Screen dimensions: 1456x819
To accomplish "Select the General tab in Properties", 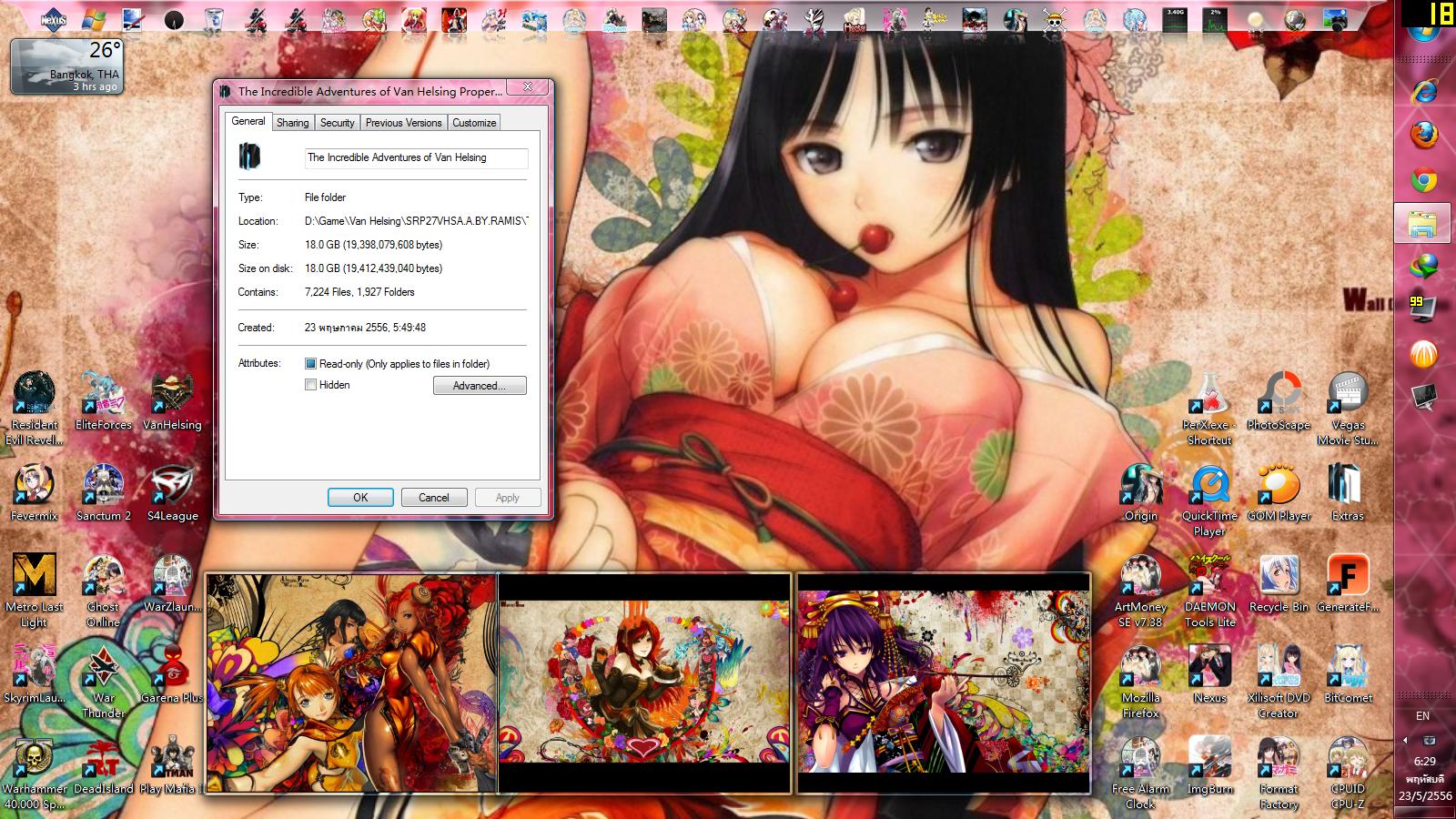I will pyautogui.click(x=248, y=121).
